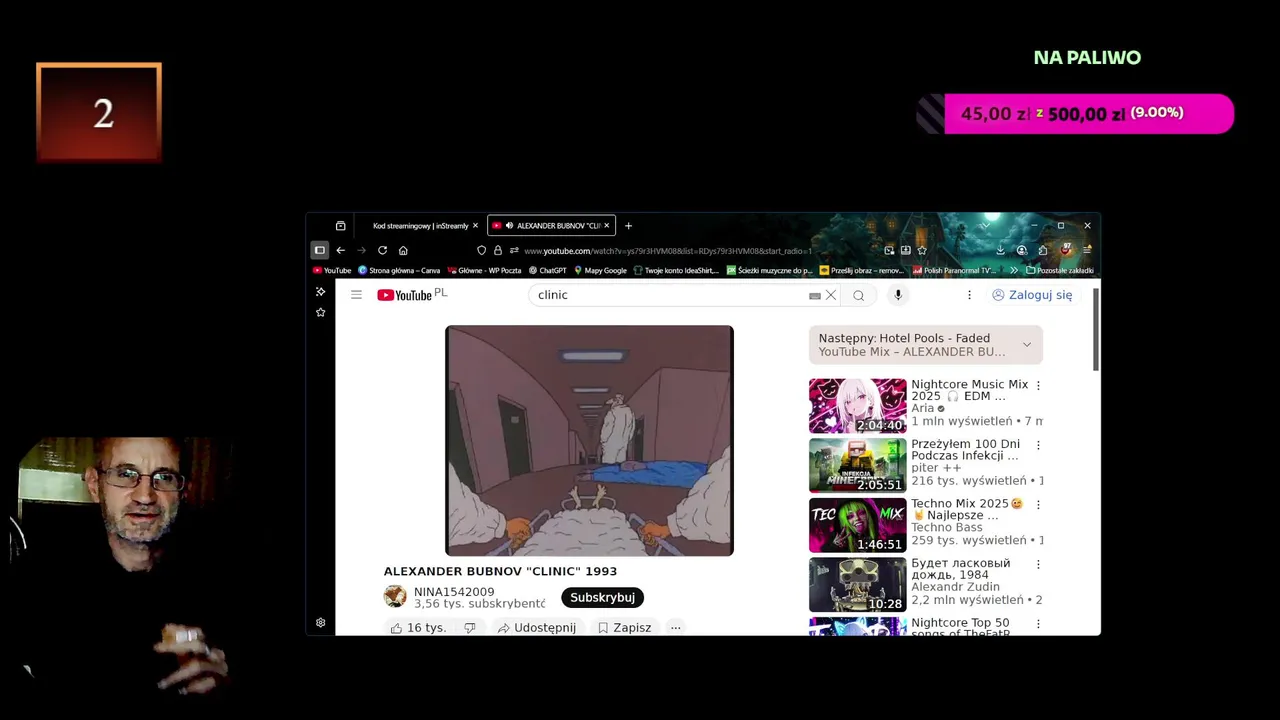This screenshot has width=1280, height=720.
Task: Toggle the browser sidebar button
Action: point(320,250)
